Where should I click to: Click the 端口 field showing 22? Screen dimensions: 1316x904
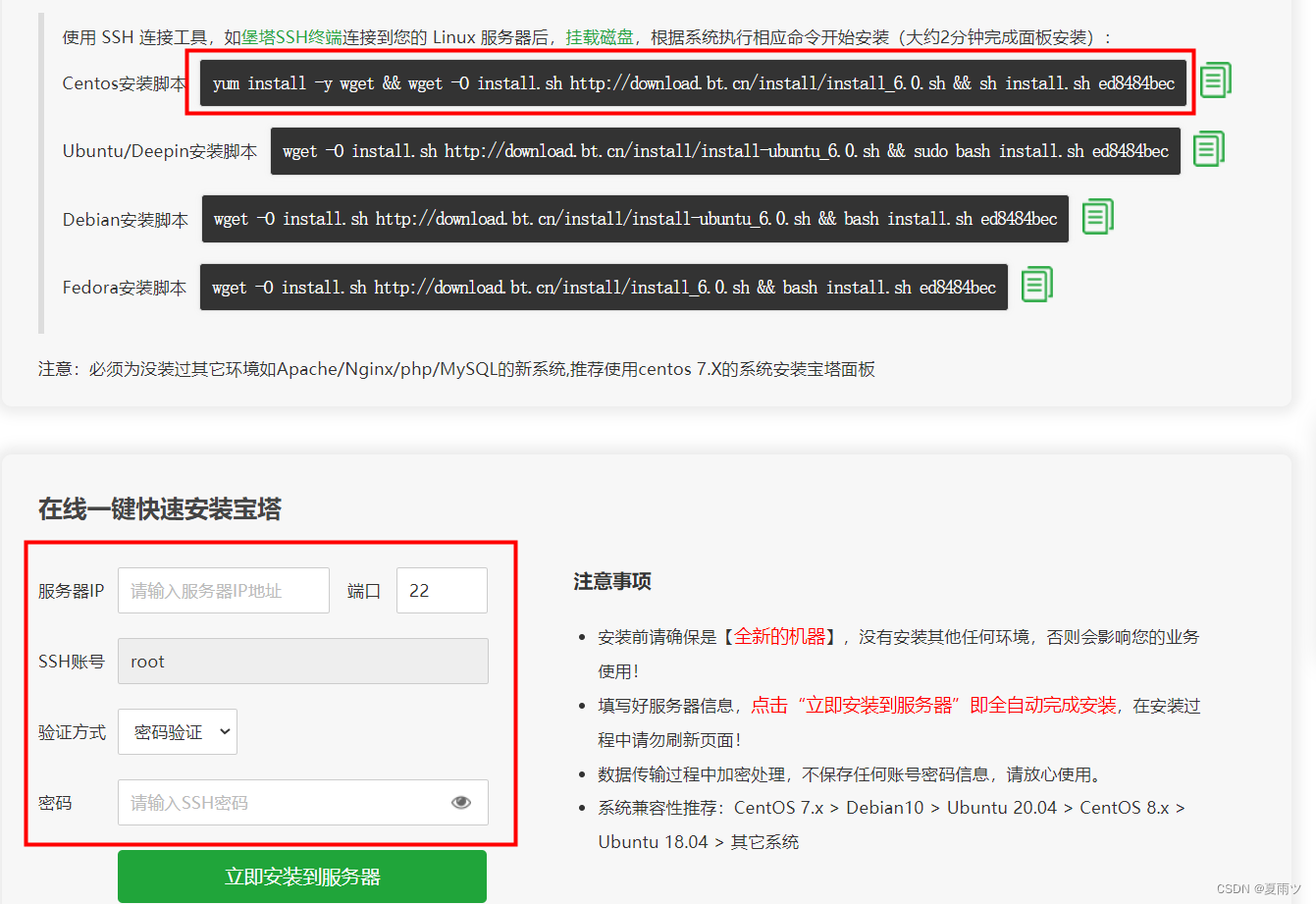[x=442, y=591]
